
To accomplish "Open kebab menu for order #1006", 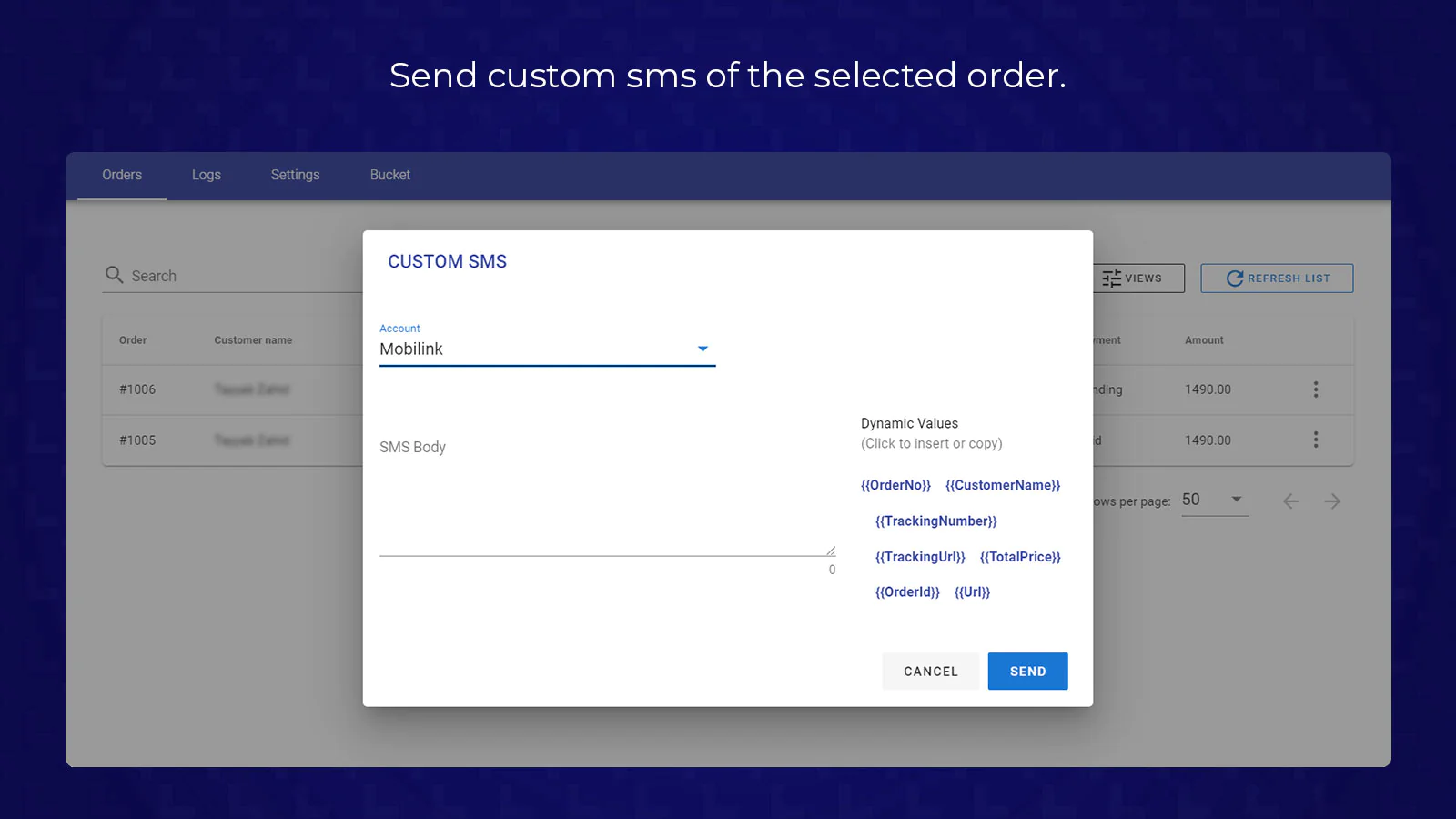I will coord(1315,389).
